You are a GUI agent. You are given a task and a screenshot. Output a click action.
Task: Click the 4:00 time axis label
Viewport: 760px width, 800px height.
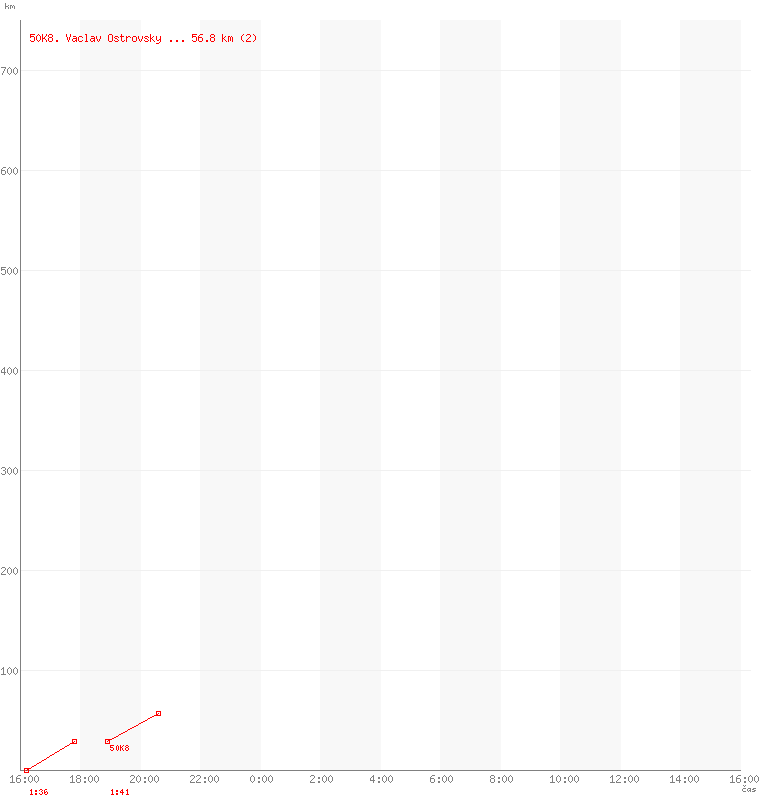[x=381, y=779]
